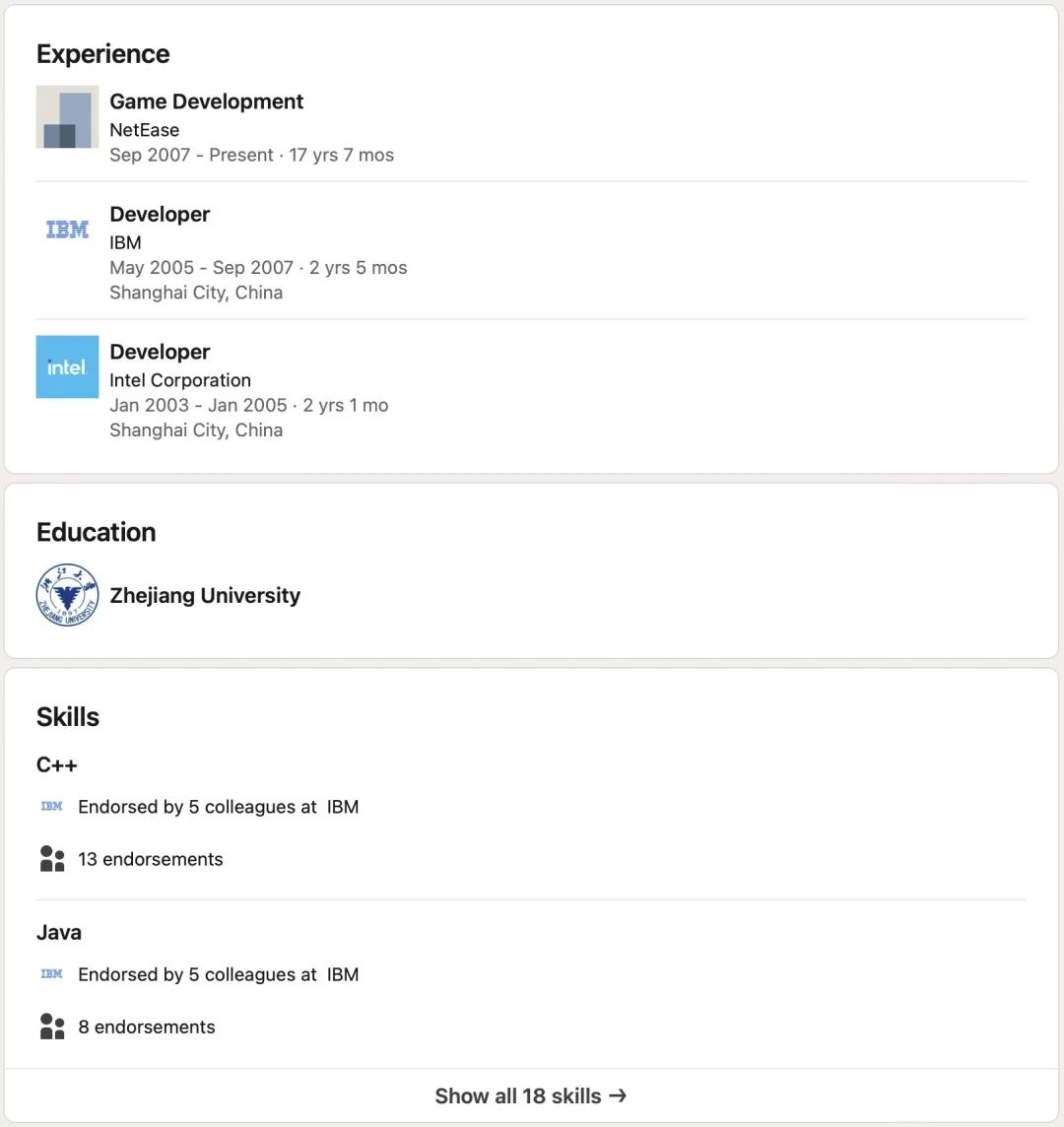View the 13 endorsements for C++

(x=151, y=859)
